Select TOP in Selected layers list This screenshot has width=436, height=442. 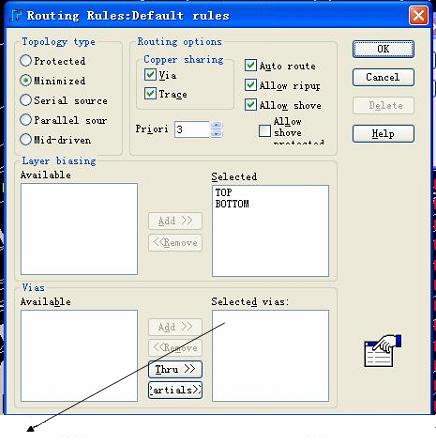pos(224,192)
